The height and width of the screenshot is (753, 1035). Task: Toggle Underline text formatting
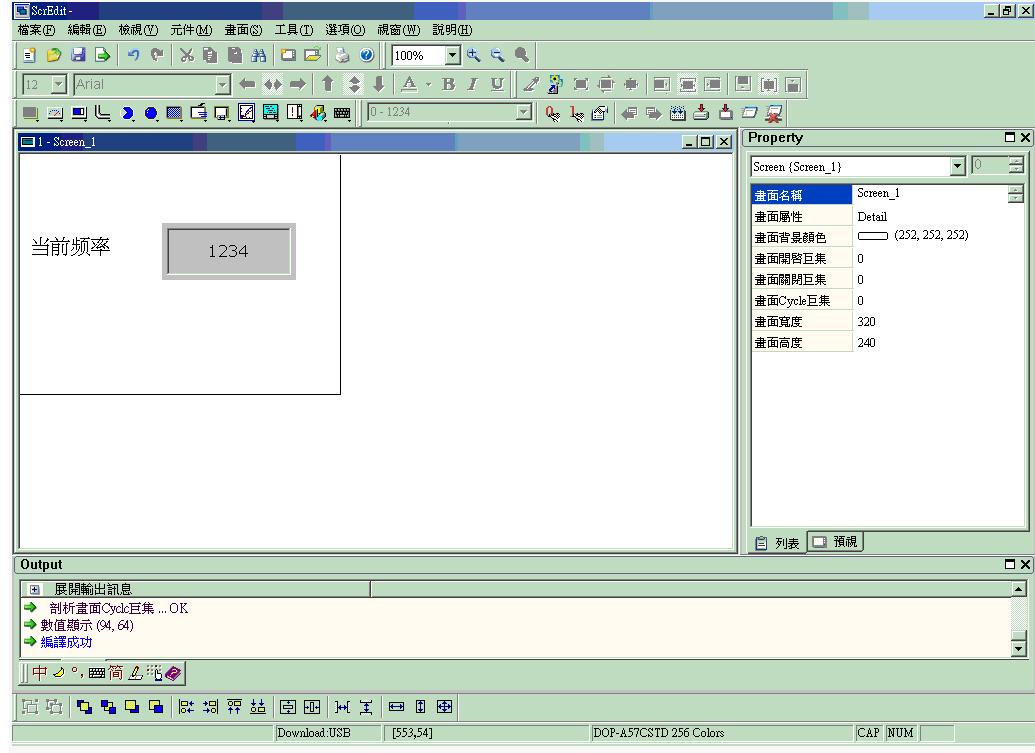[497, 85]
